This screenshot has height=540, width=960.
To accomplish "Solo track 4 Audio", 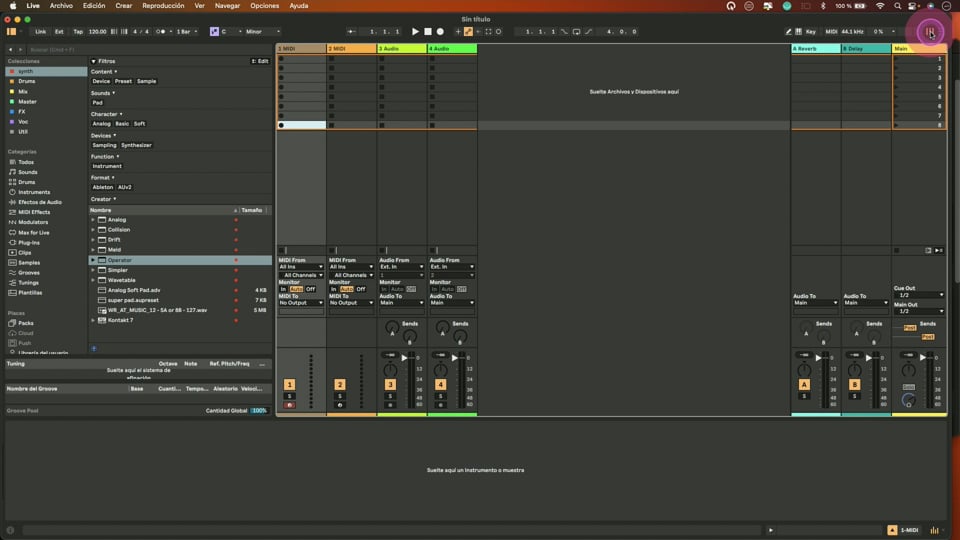I will coord(440,396).
